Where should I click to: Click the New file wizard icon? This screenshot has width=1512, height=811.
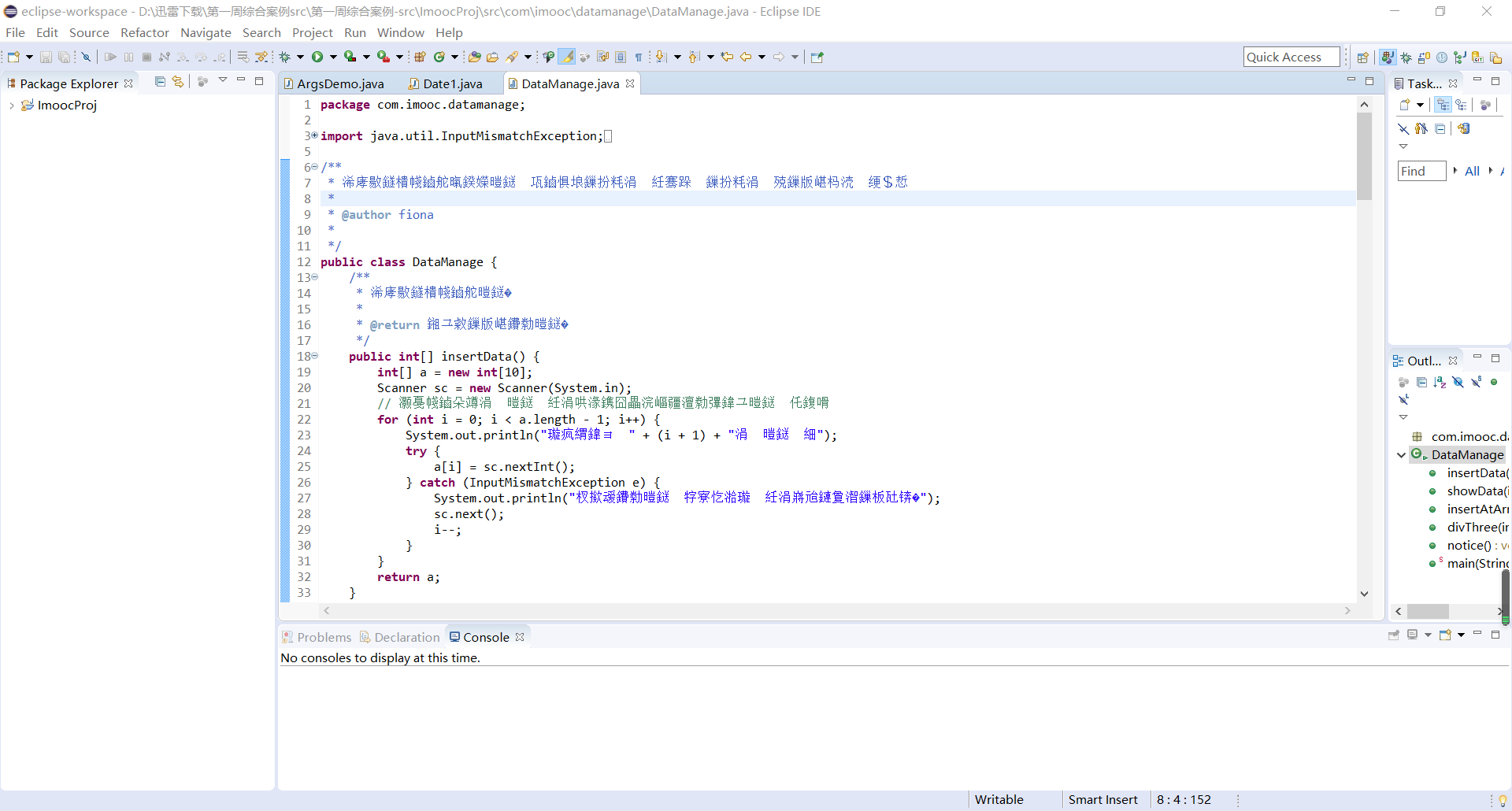click(x=13, y=57)
